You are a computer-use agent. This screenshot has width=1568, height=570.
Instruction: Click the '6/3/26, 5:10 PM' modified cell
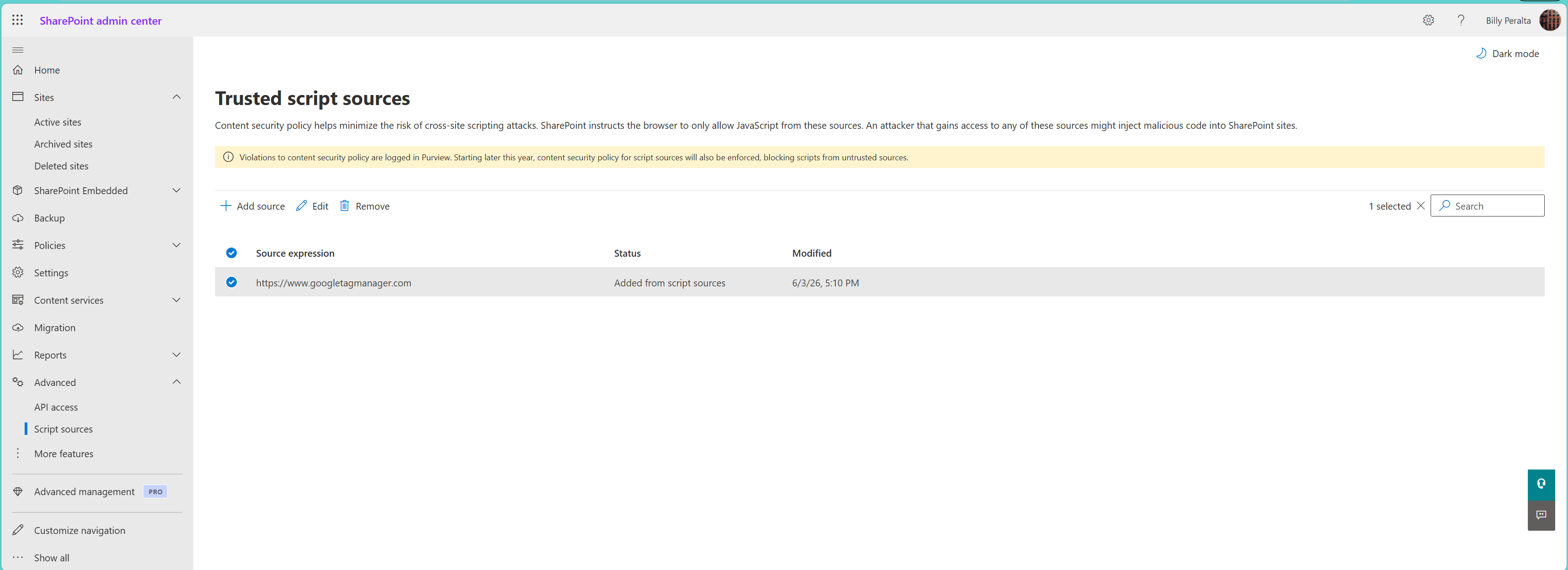point(825,283)
